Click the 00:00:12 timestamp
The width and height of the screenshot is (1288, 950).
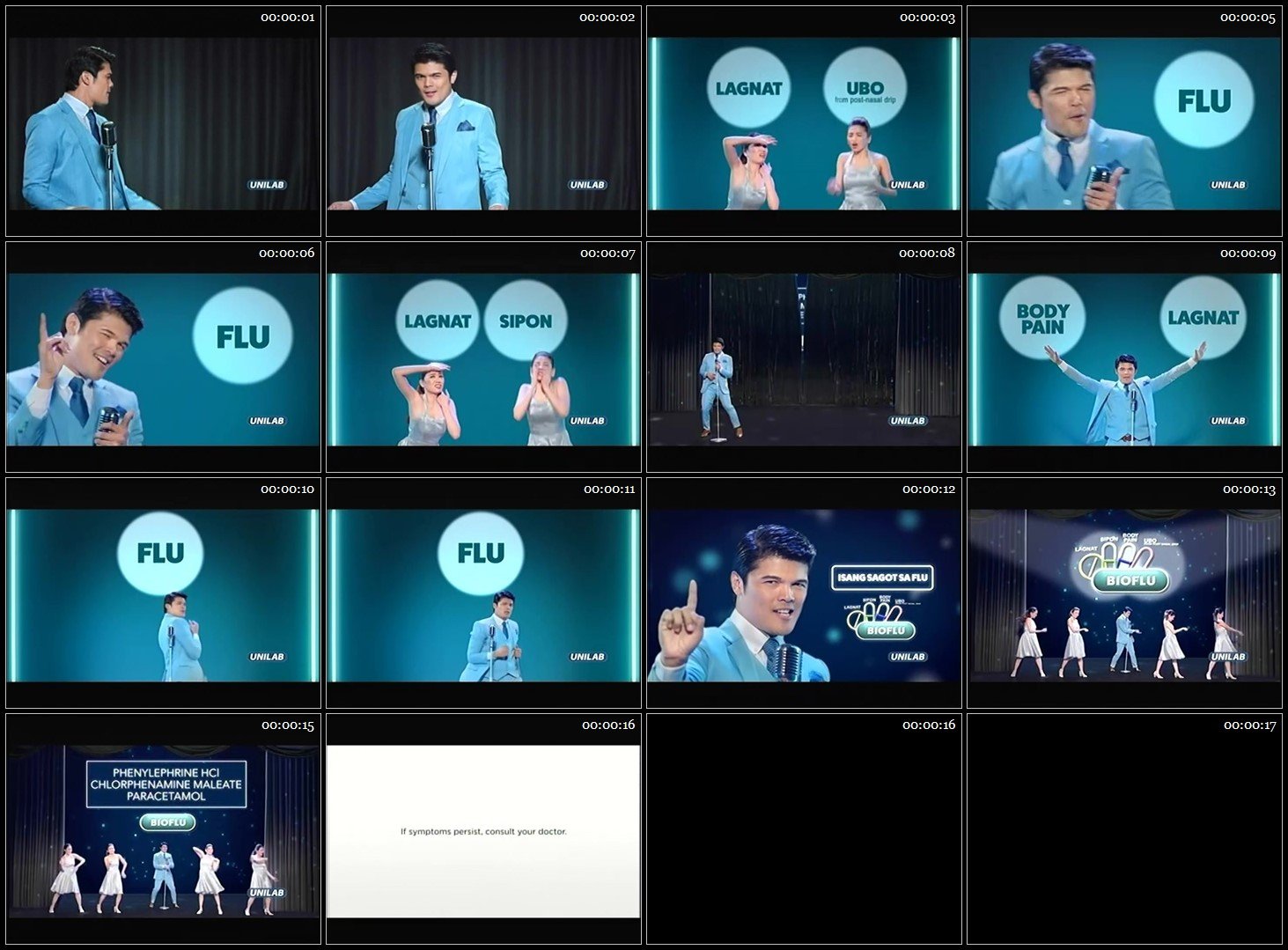[928, 490]
